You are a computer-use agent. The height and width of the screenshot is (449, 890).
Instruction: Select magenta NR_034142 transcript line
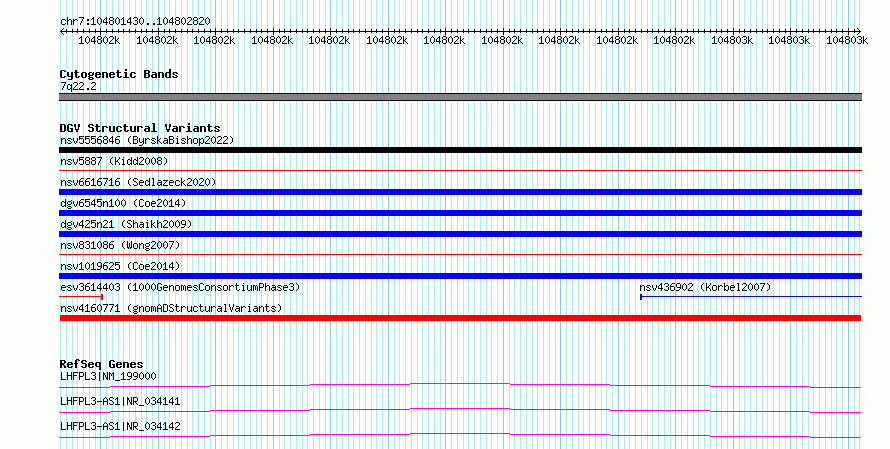[460, 435]
